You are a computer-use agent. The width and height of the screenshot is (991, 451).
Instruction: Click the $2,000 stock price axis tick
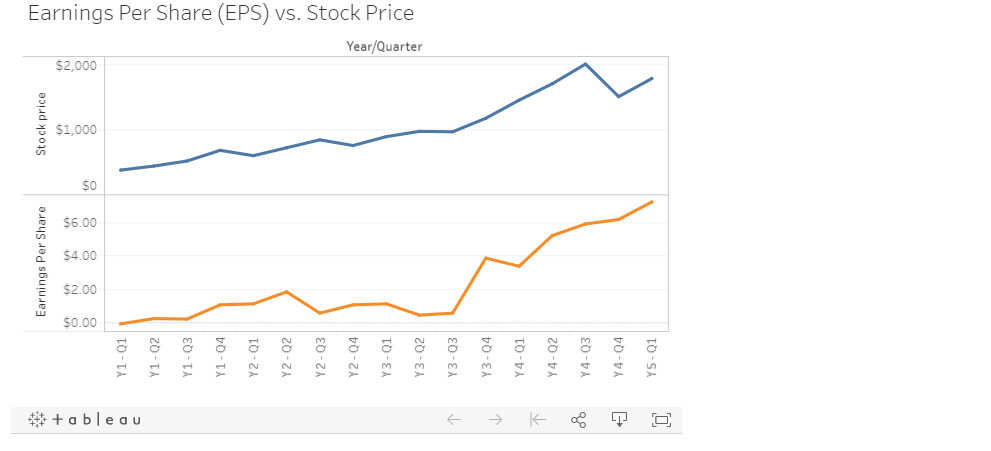click(x=76, y=66)
